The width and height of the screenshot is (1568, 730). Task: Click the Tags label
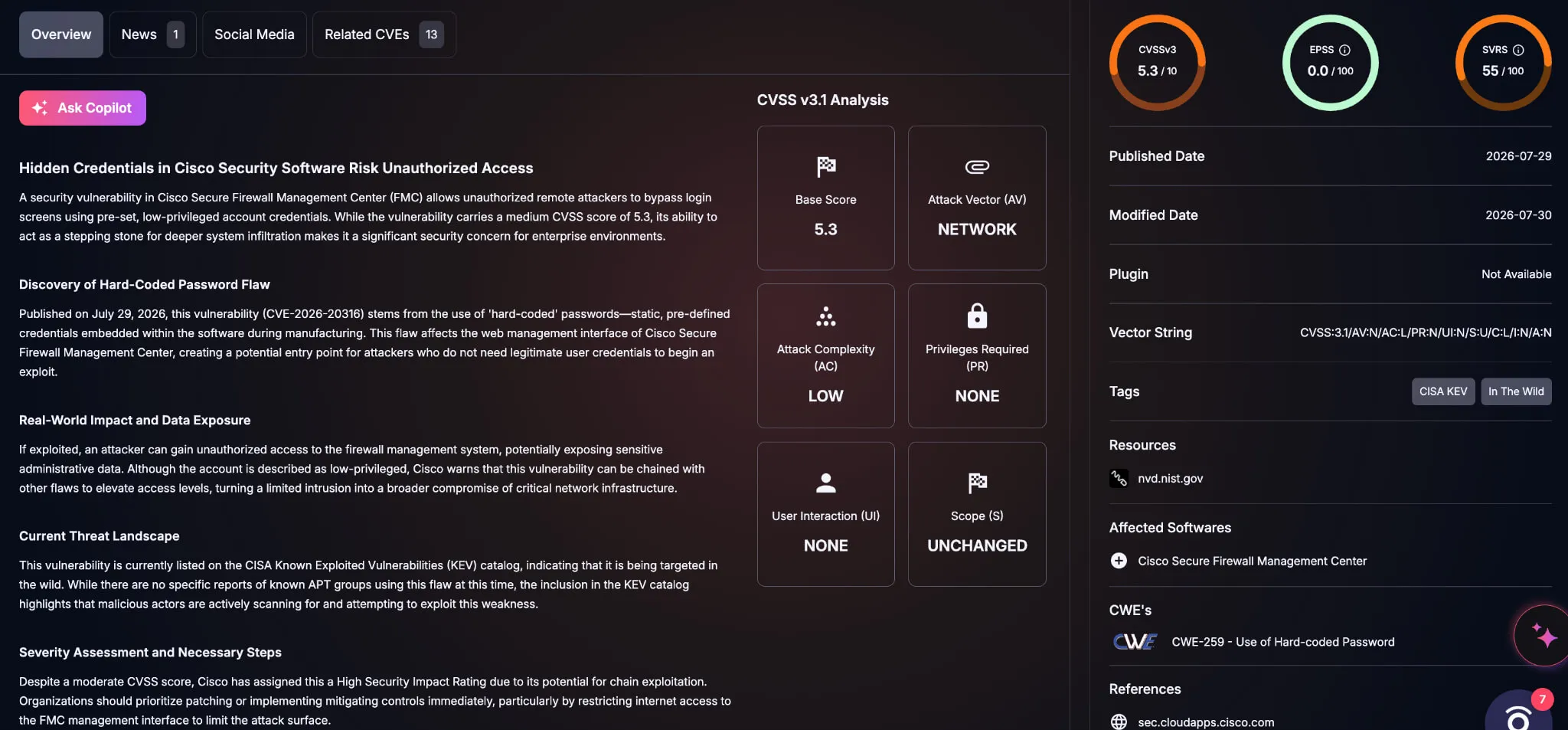tap(1124, 391)
